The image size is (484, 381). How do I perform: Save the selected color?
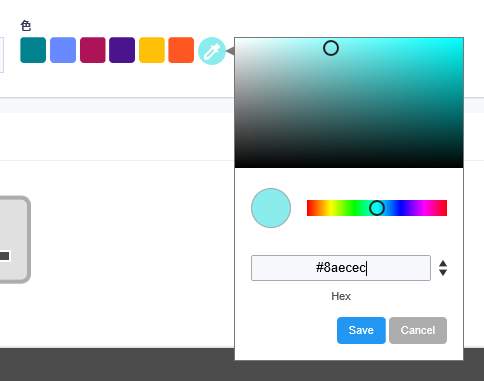[361, 330]
